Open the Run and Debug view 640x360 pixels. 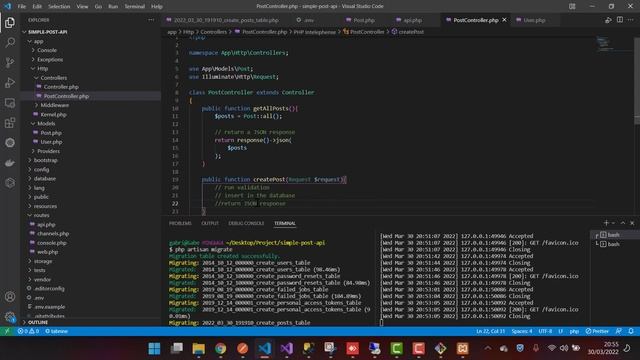10,82
